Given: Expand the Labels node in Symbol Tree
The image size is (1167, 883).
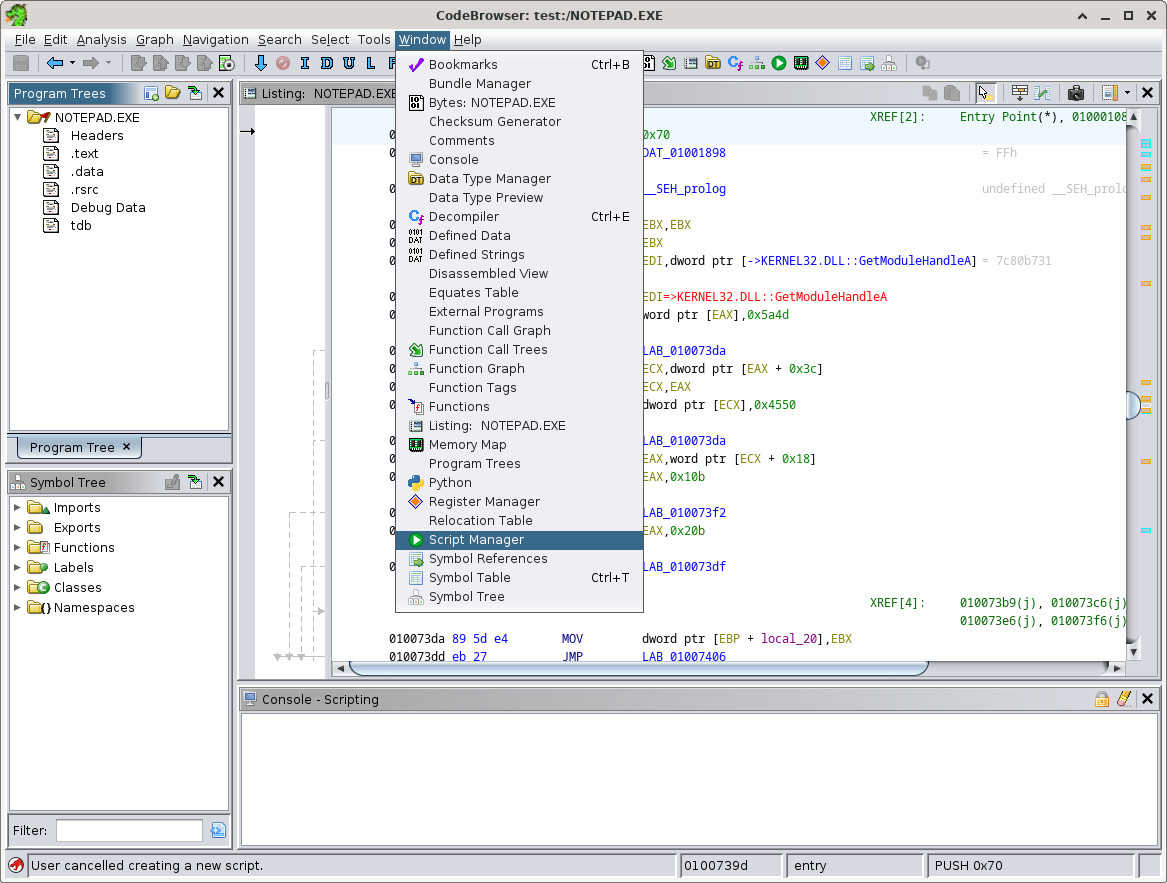Looking at the screenshot, I should (x=18, y=567).
